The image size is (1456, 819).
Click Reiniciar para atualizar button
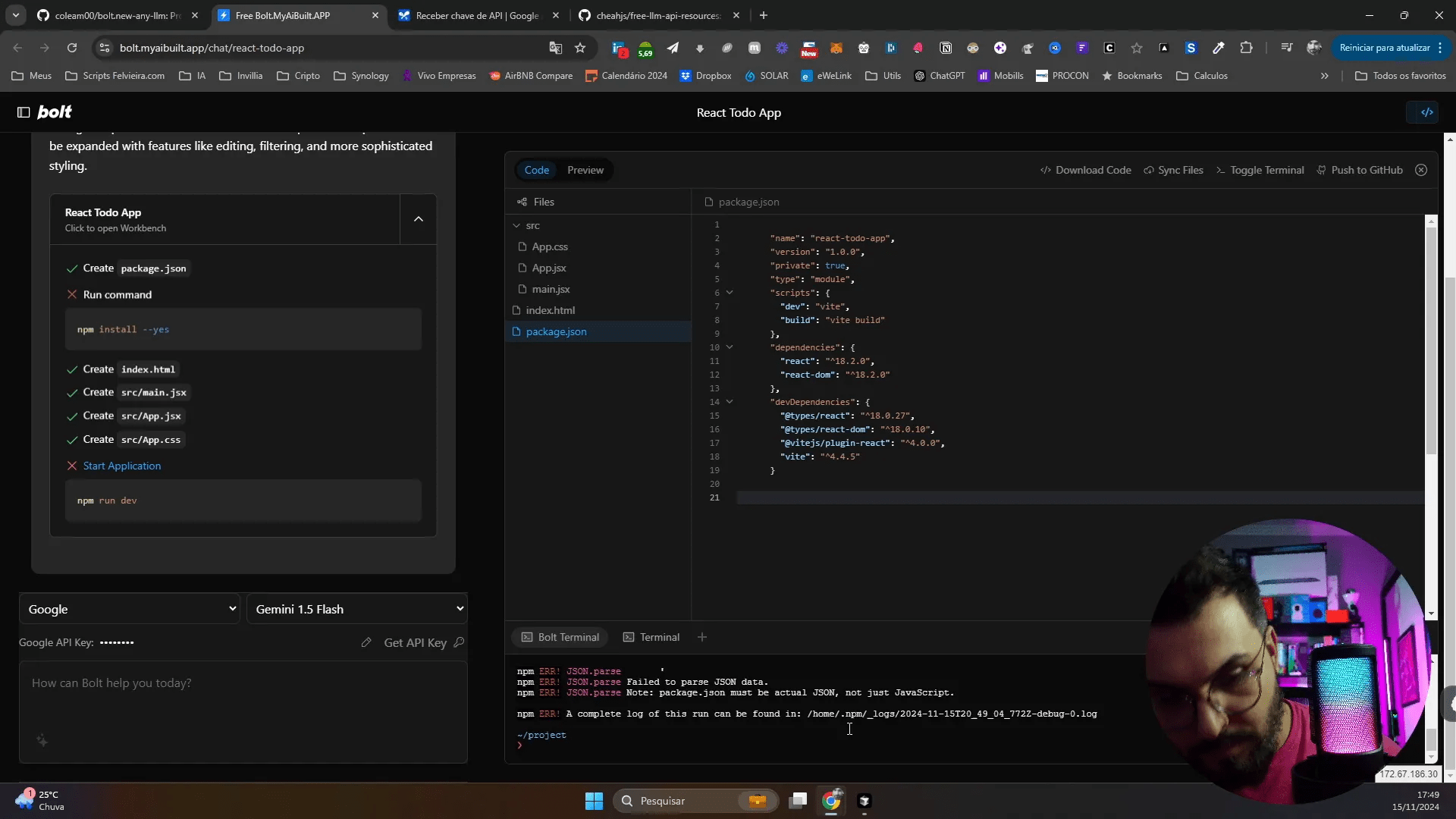coord(1392,48)
